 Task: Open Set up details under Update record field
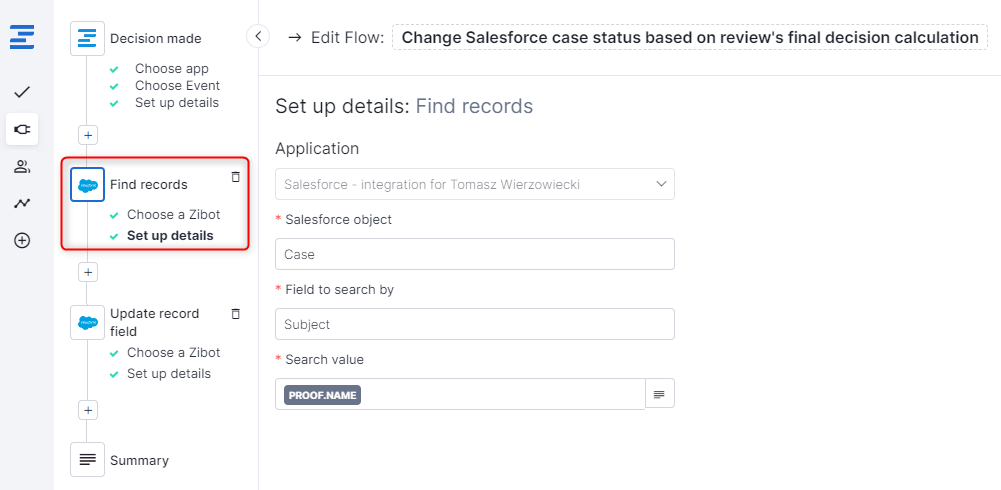[x=169, y=373]
